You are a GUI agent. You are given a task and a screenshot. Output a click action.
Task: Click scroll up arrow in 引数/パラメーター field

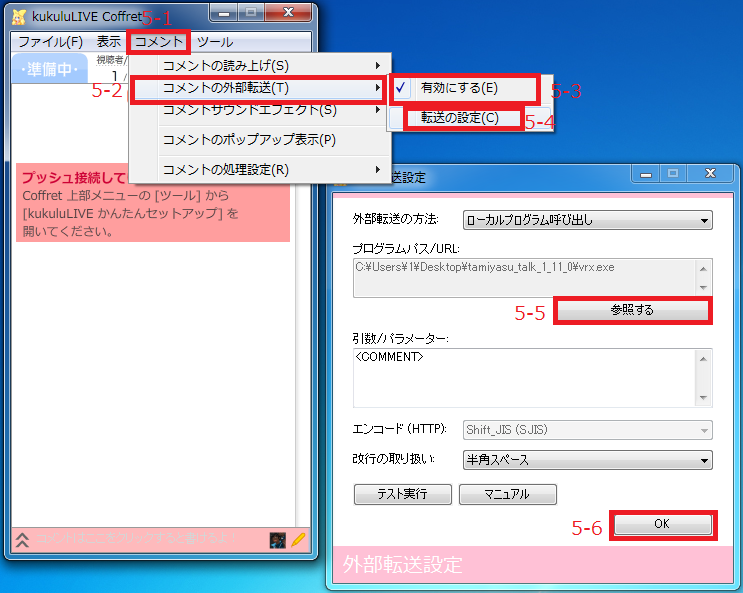tap(704, 359)
